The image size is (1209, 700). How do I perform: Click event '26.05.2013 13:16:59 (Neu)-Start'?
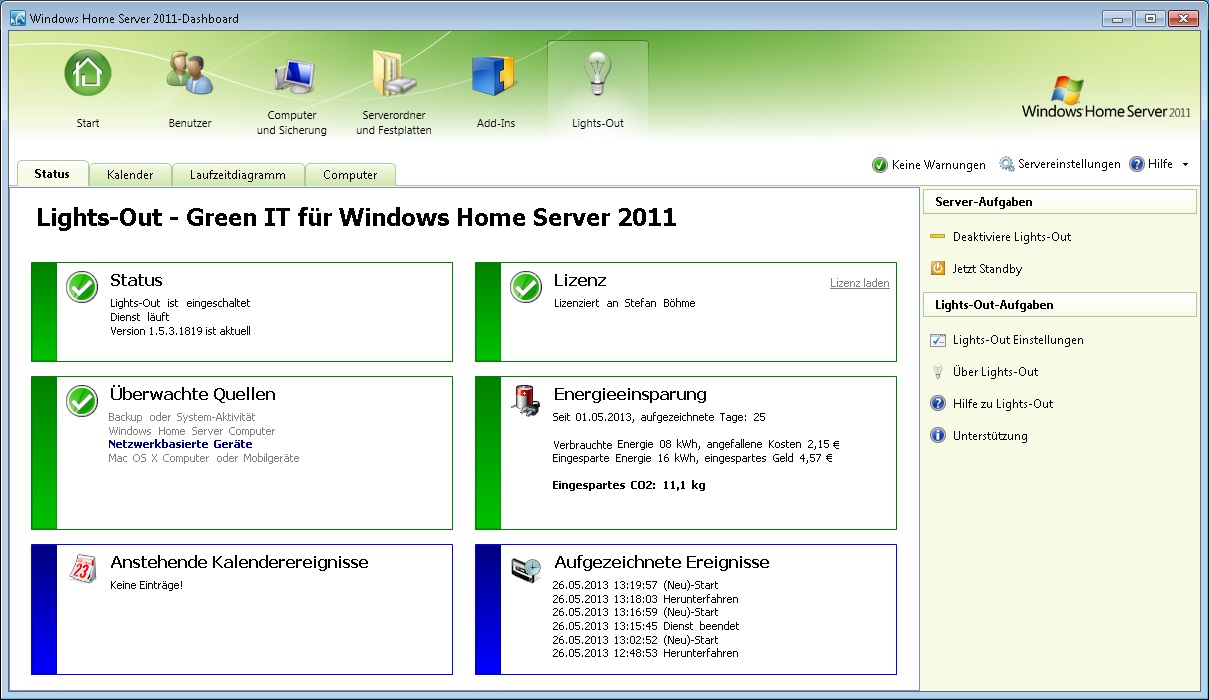tap(635, 612)
